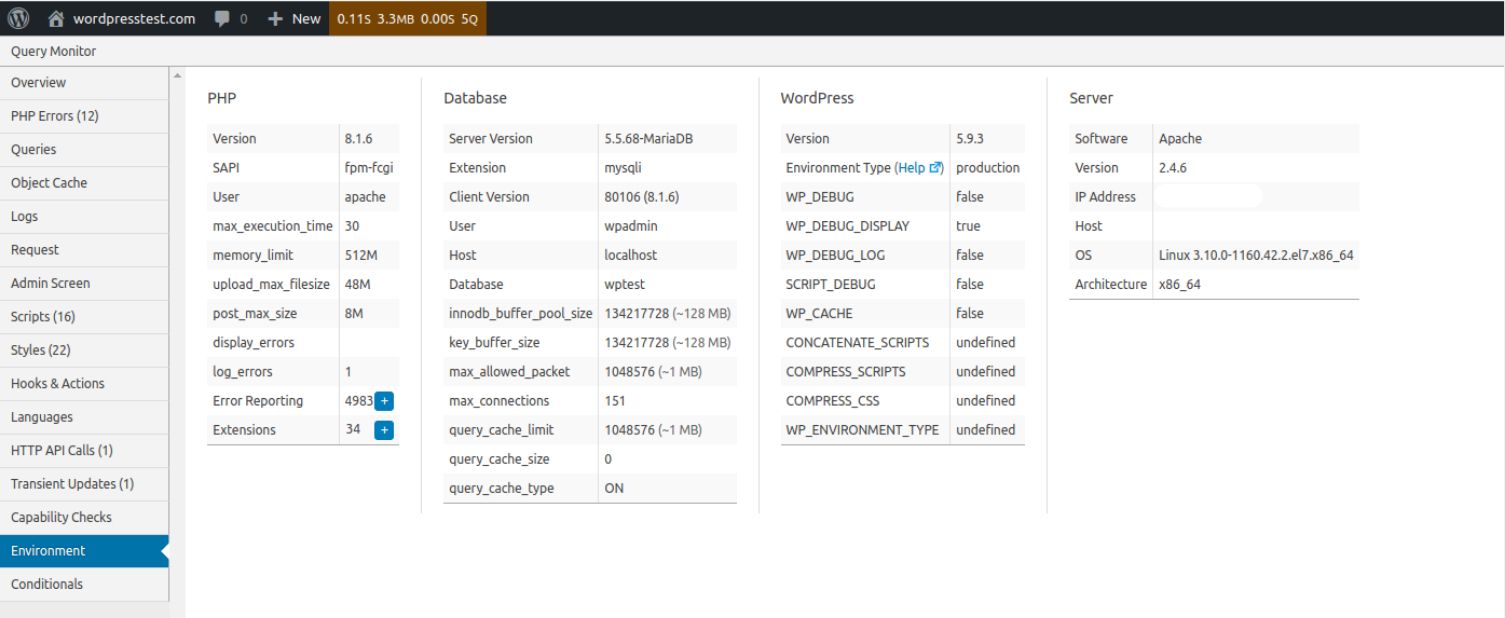Click COMPRESS_CSS undefined value
This screenshot has width=1505, height=618.
pos(985,401)
